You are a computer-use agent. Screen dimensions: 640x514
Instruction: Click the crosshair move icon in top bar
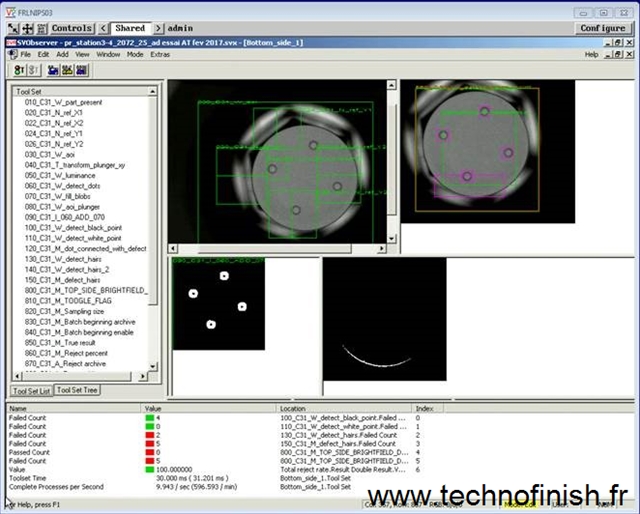[27, 28]
